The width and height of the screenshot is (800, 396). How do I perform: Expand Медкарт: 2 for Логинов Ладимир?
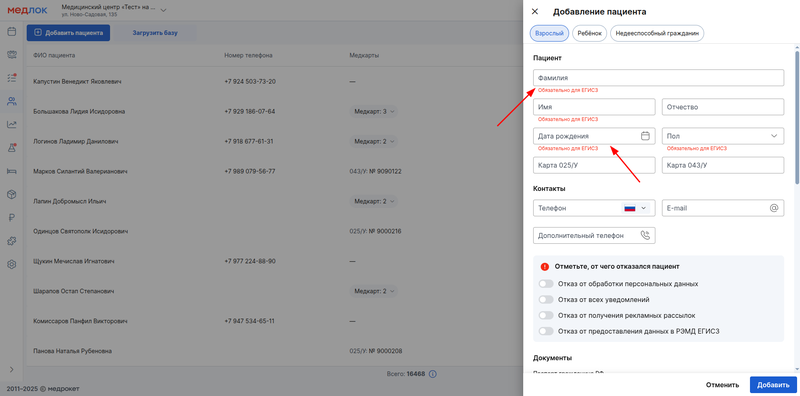click(373, 141)
